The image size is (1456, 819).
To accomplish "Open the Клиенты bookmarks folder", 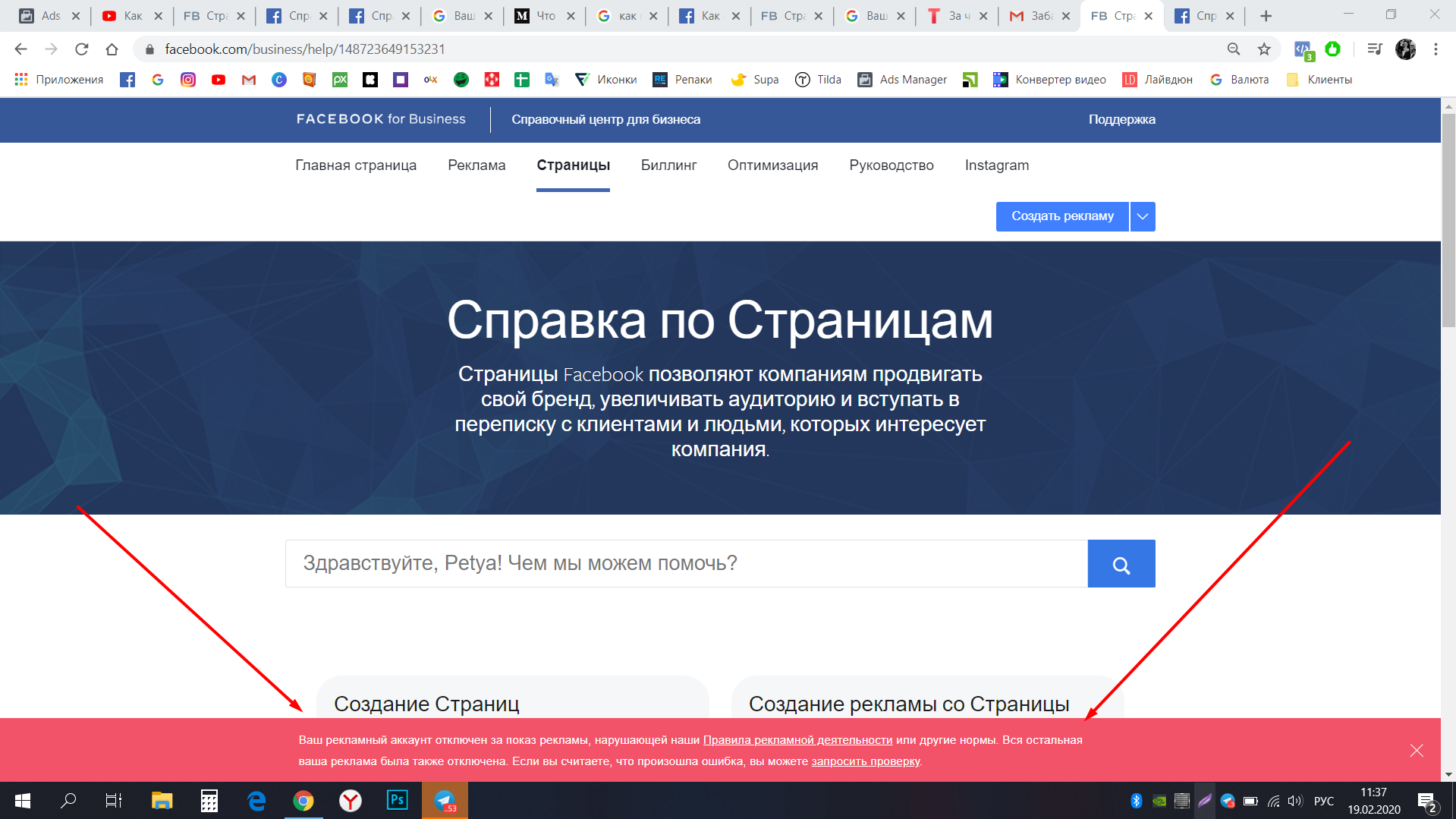I will [x=1319, y=80].
